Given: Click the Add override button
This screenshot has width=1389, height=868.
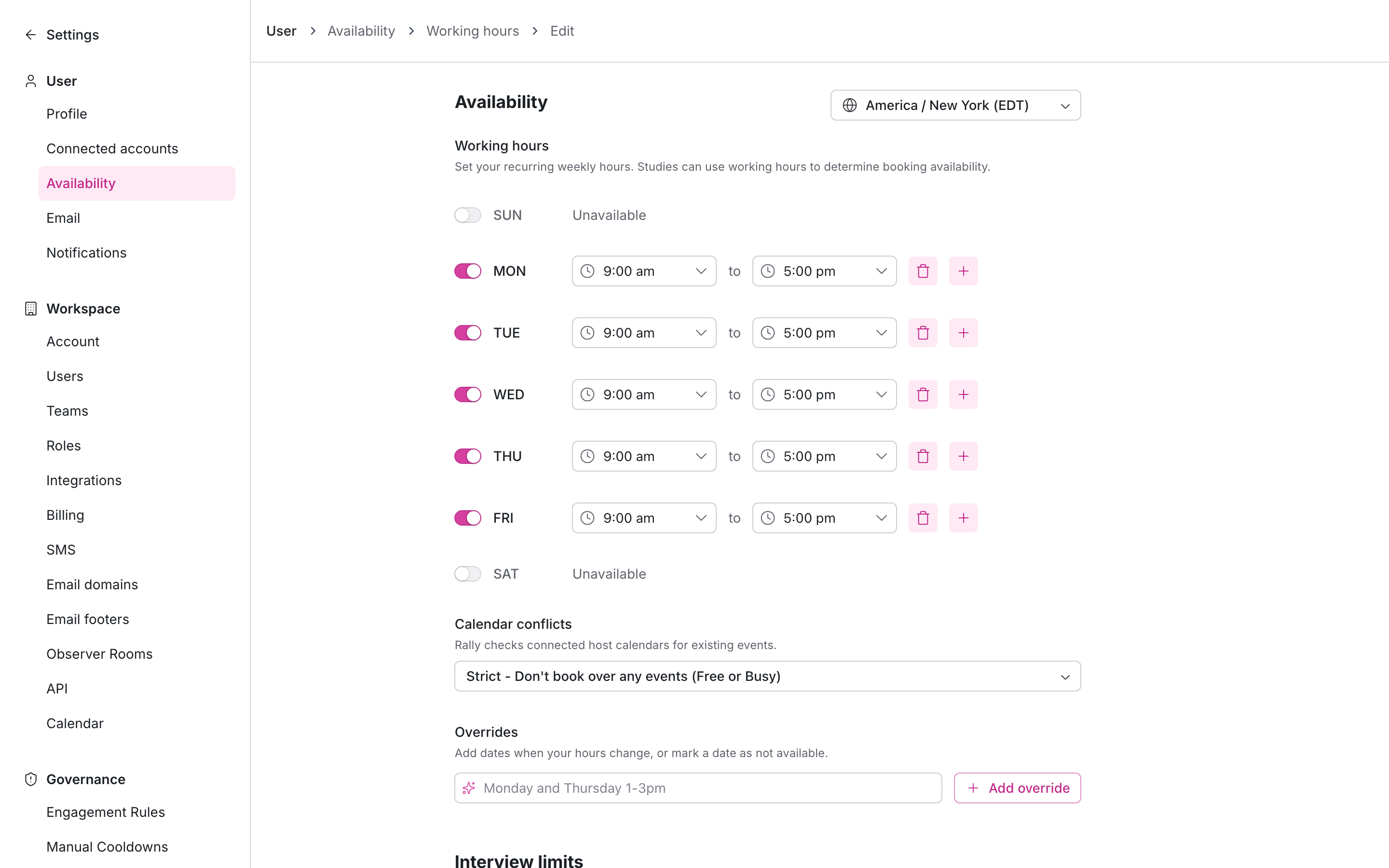Looking at the screenshot, I should point(1017,788).
